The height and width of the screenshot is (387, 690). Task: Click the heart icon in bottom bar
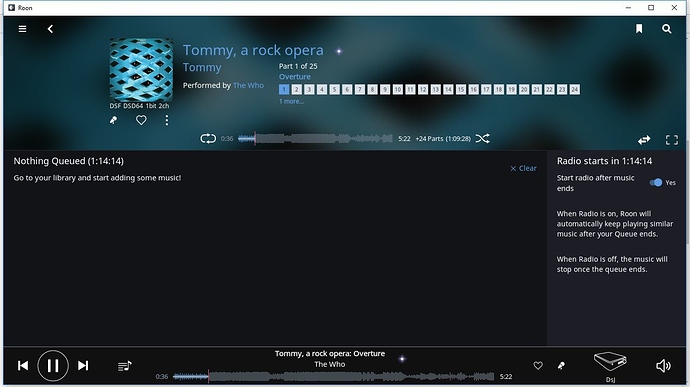(538, 365)
